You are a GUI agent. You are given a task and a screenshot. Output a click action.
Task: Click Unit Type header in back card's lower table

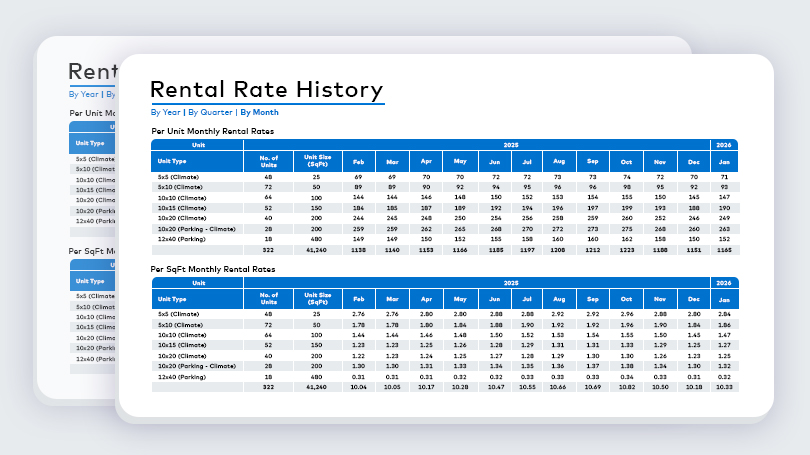(x=92, y=281)
